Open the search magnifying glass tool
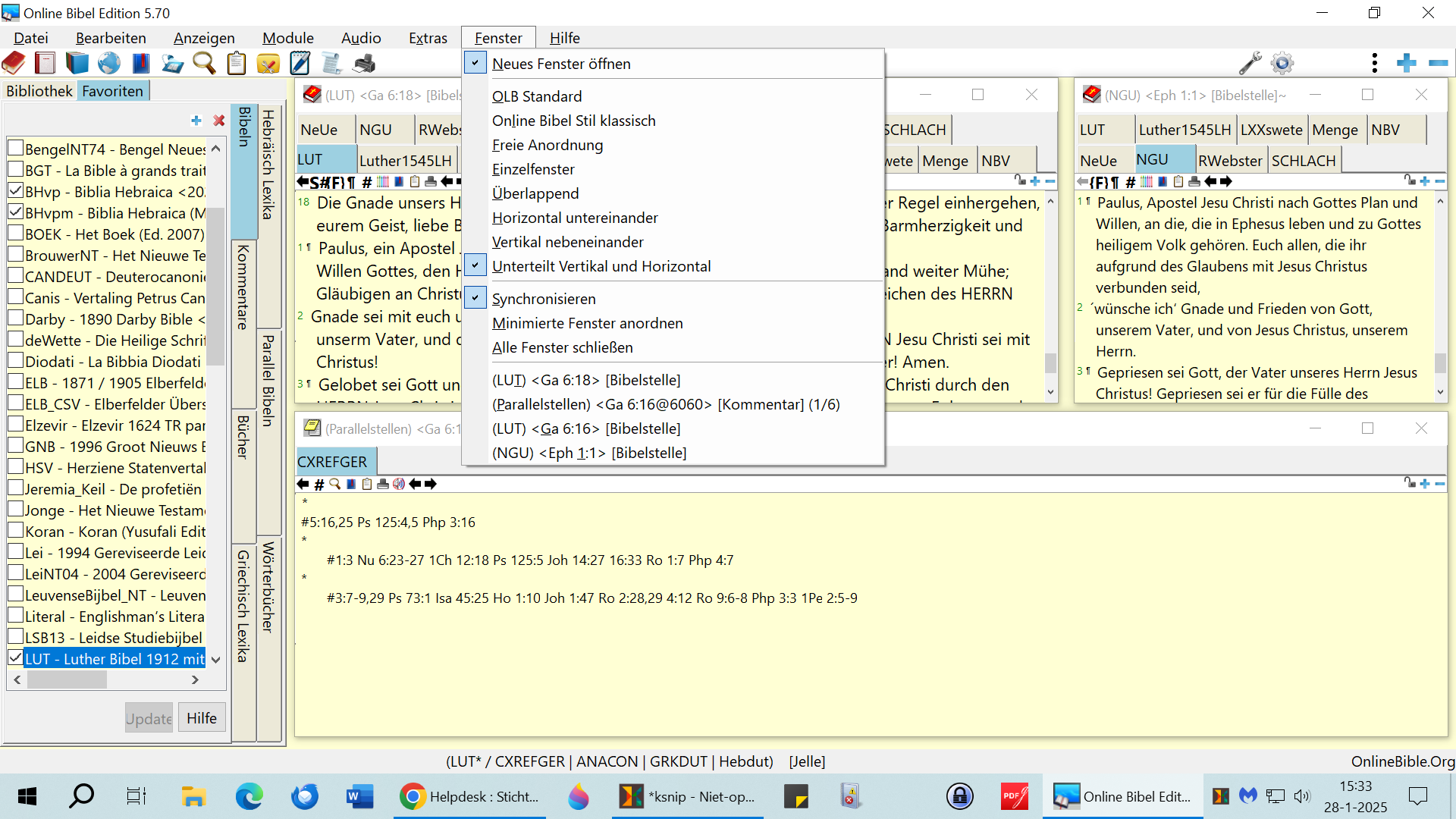The height and width of the screenshot is (819, 1456). (204, 64)
